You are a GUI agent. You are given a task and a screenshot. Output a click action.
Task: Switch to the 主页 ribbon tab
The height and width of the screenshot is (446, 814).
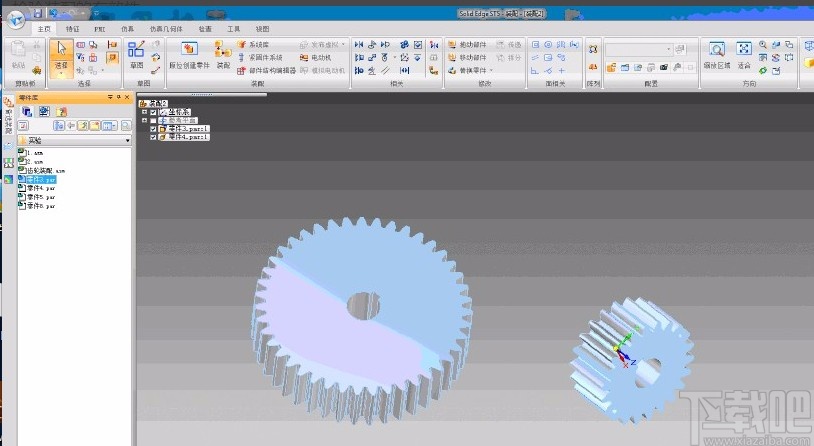coord(44,29)
